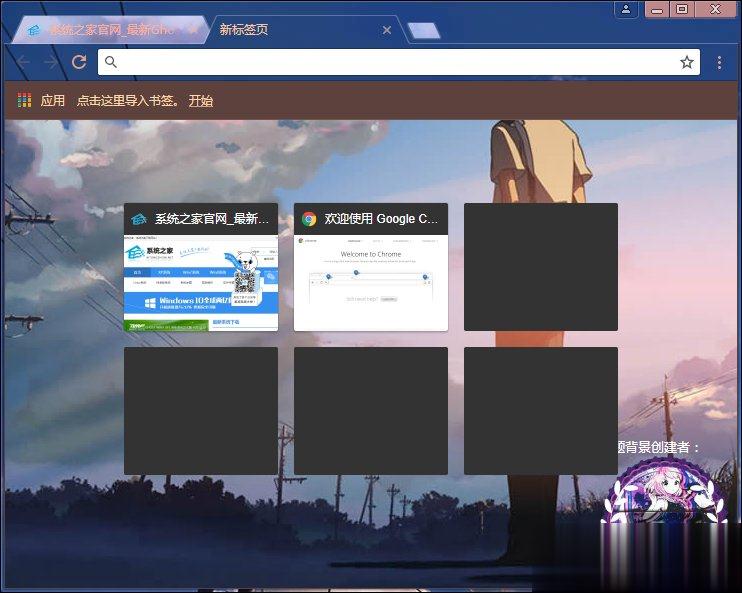Open the user profile button in title bar
This screenshot has width=742, height=593.
626,9
